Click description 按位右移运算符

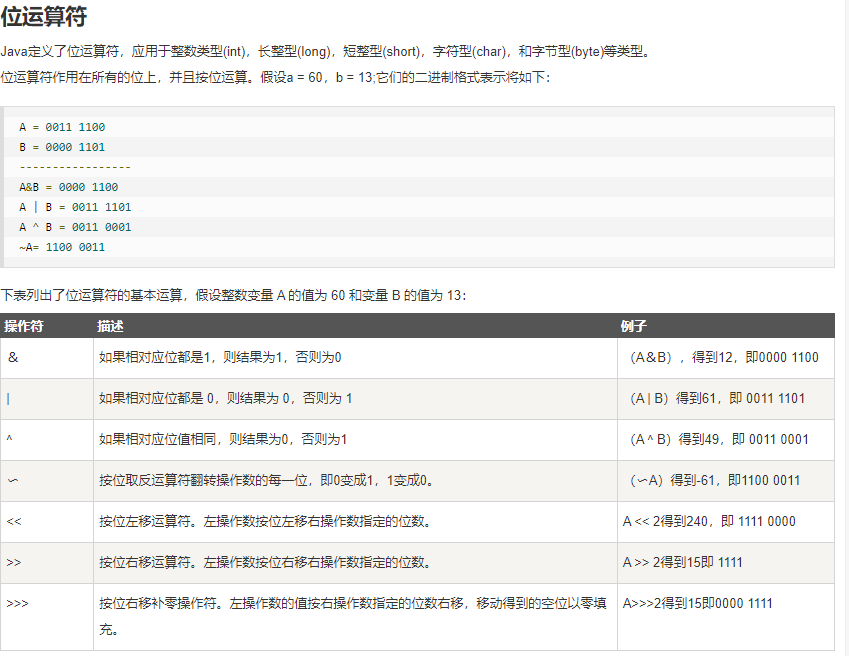(265, 562)
